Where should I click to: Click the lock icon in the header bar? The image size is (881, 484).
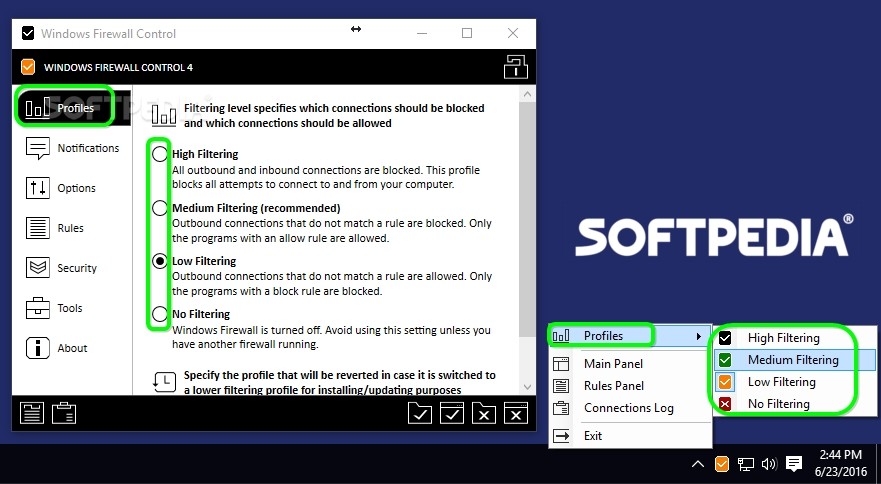515,67
